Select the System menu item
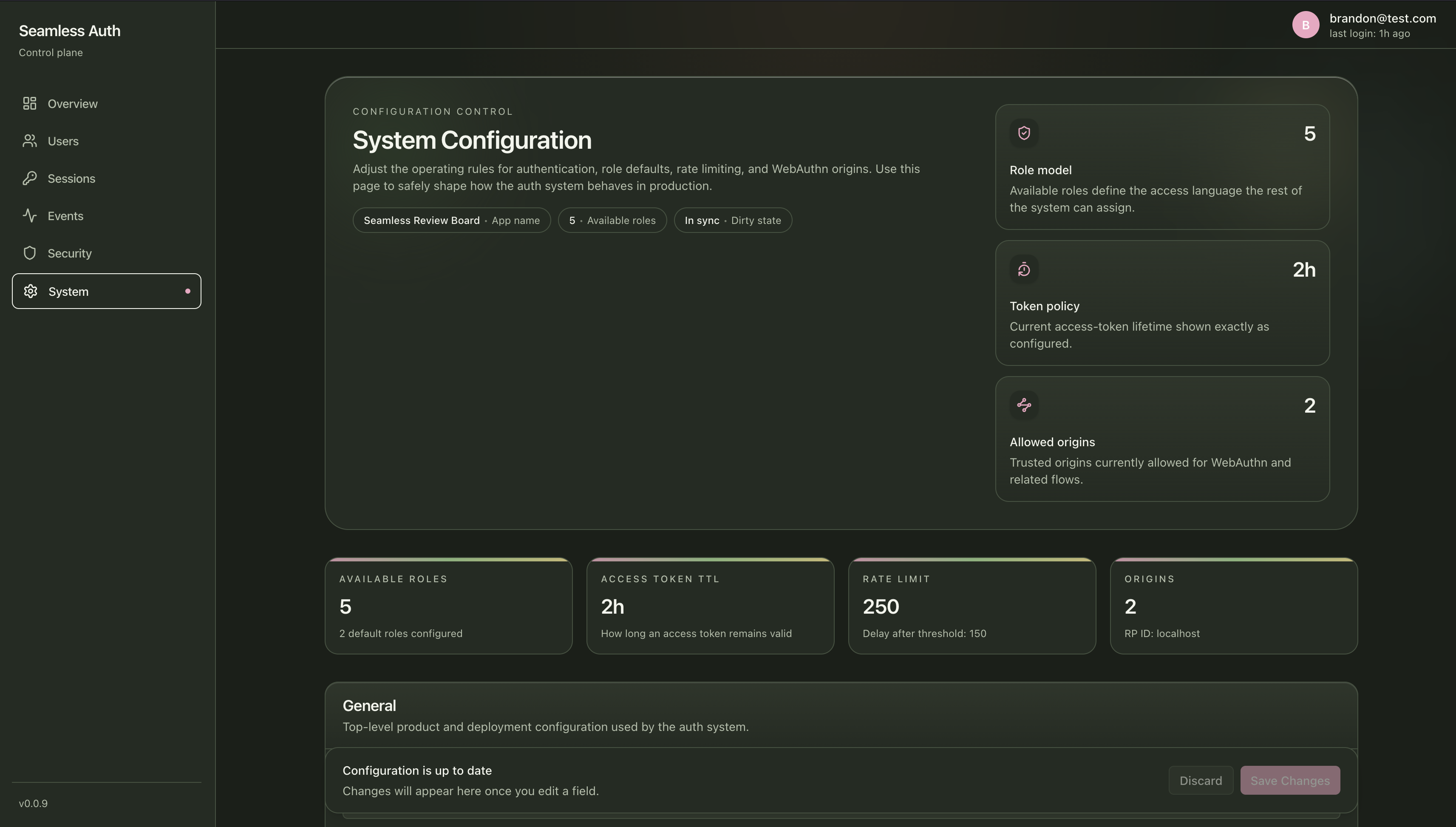Viewport: 1456px width, 827px height. coord(106,292)
